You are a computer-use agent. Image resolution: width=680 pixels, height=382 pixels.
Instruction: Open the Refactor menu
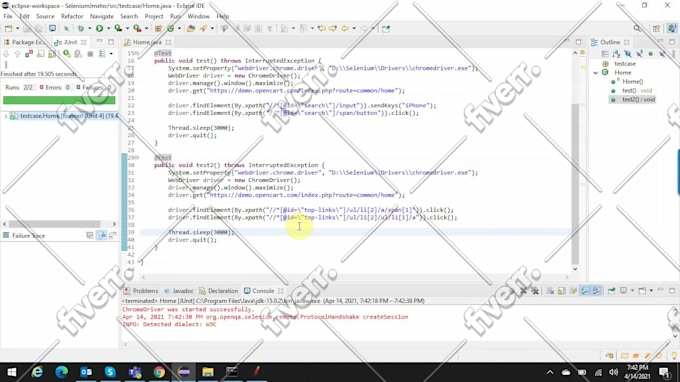(72, 16)
